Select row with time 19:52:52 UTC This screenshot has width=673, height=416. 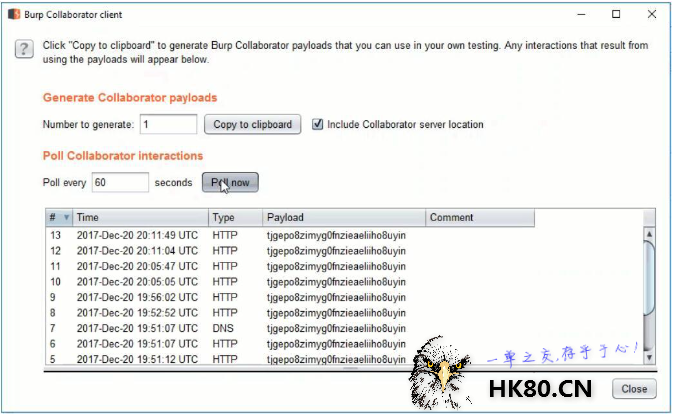point(344,313)
